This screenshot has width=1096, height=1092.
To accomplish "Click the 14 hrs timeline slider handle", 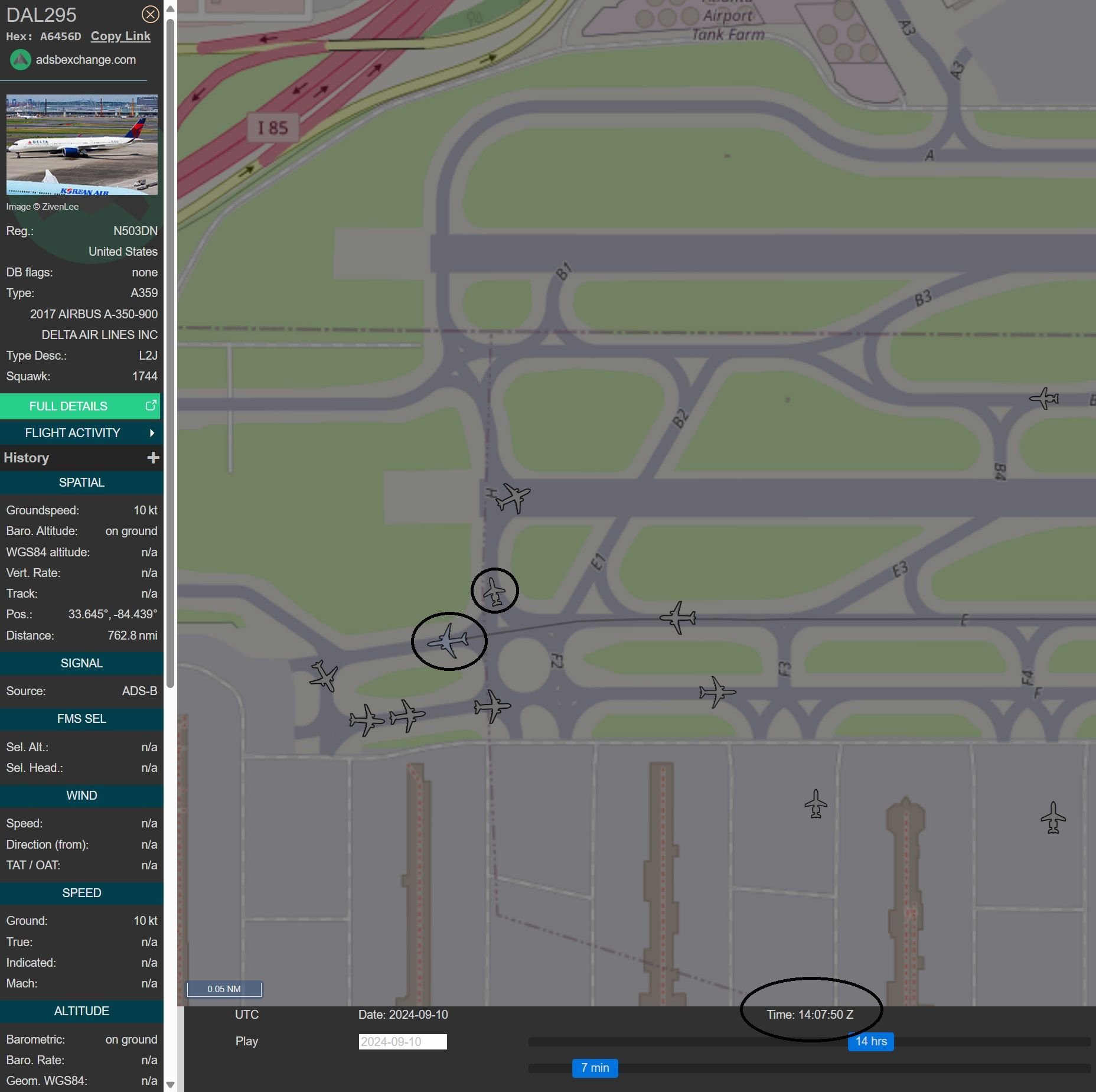I will [x=871, y=1042].
